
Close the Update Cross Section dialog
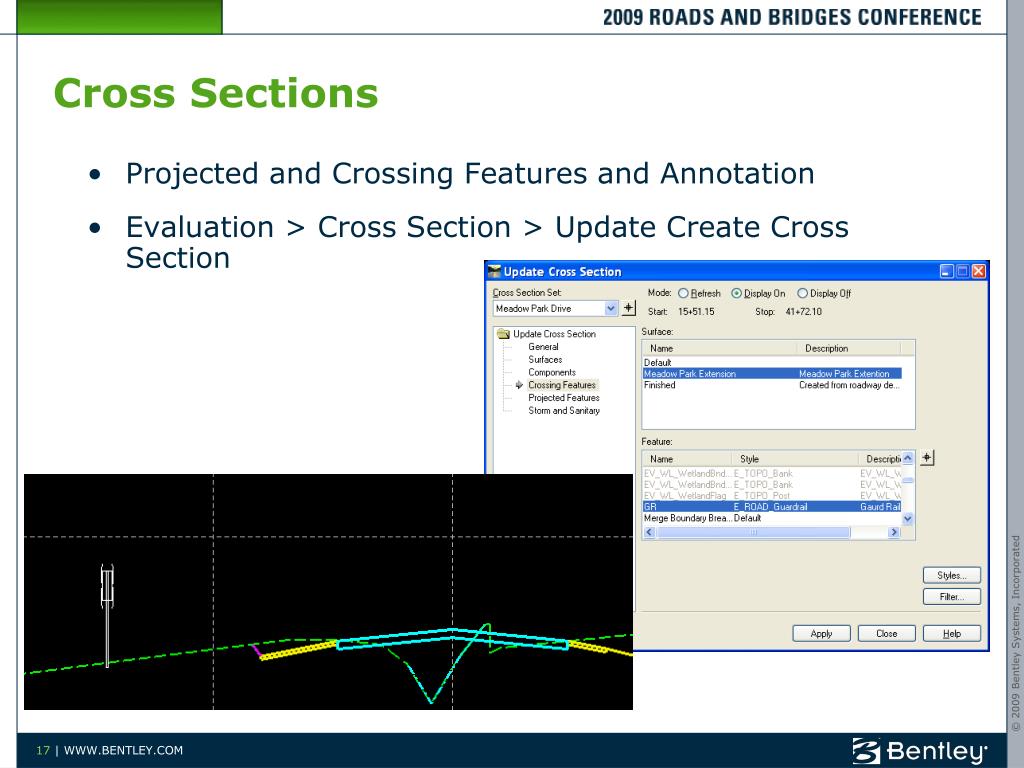click(978, 271)
